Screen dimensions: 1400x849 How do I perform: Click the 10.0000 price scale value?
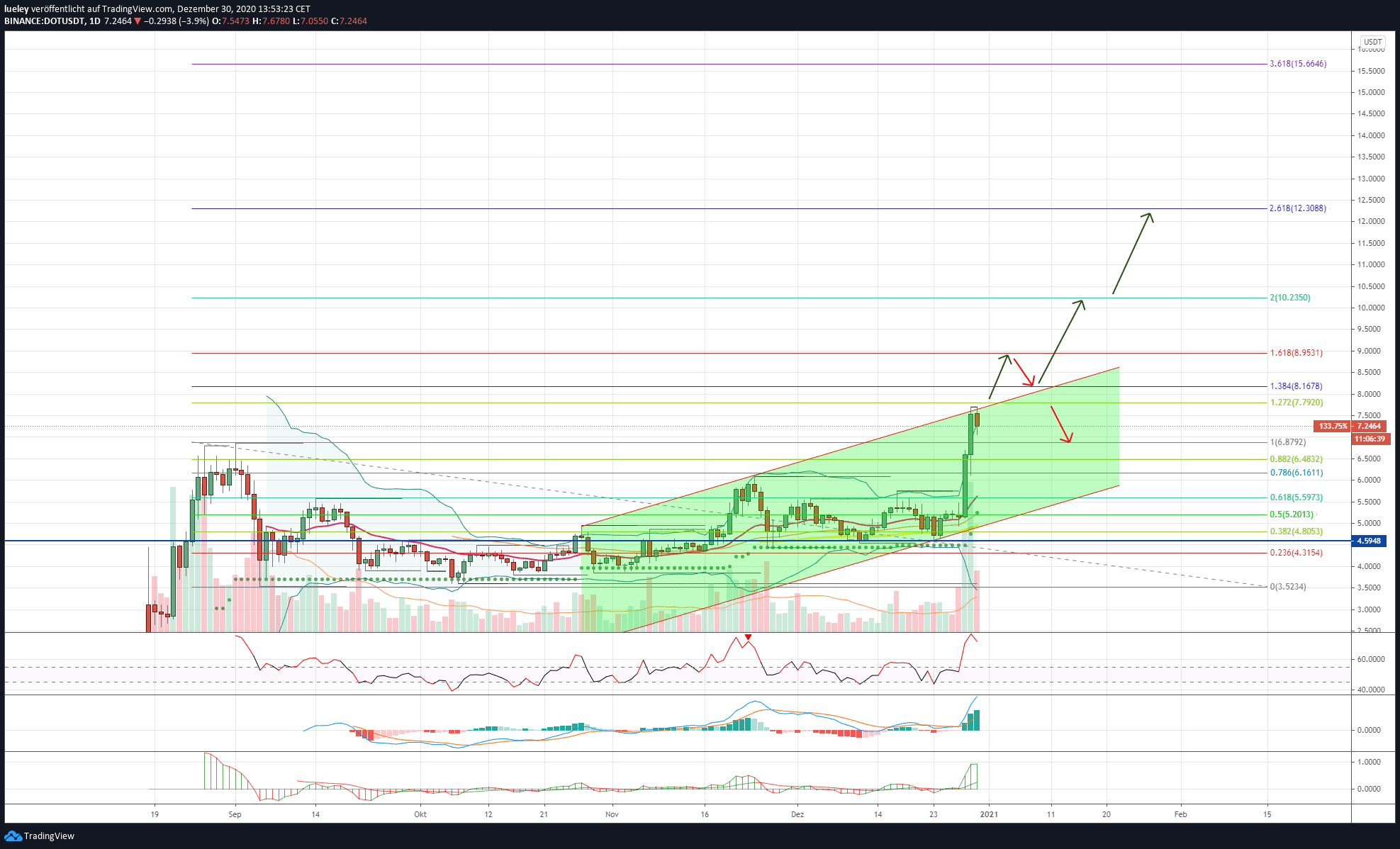click(x=1370, y=308)
